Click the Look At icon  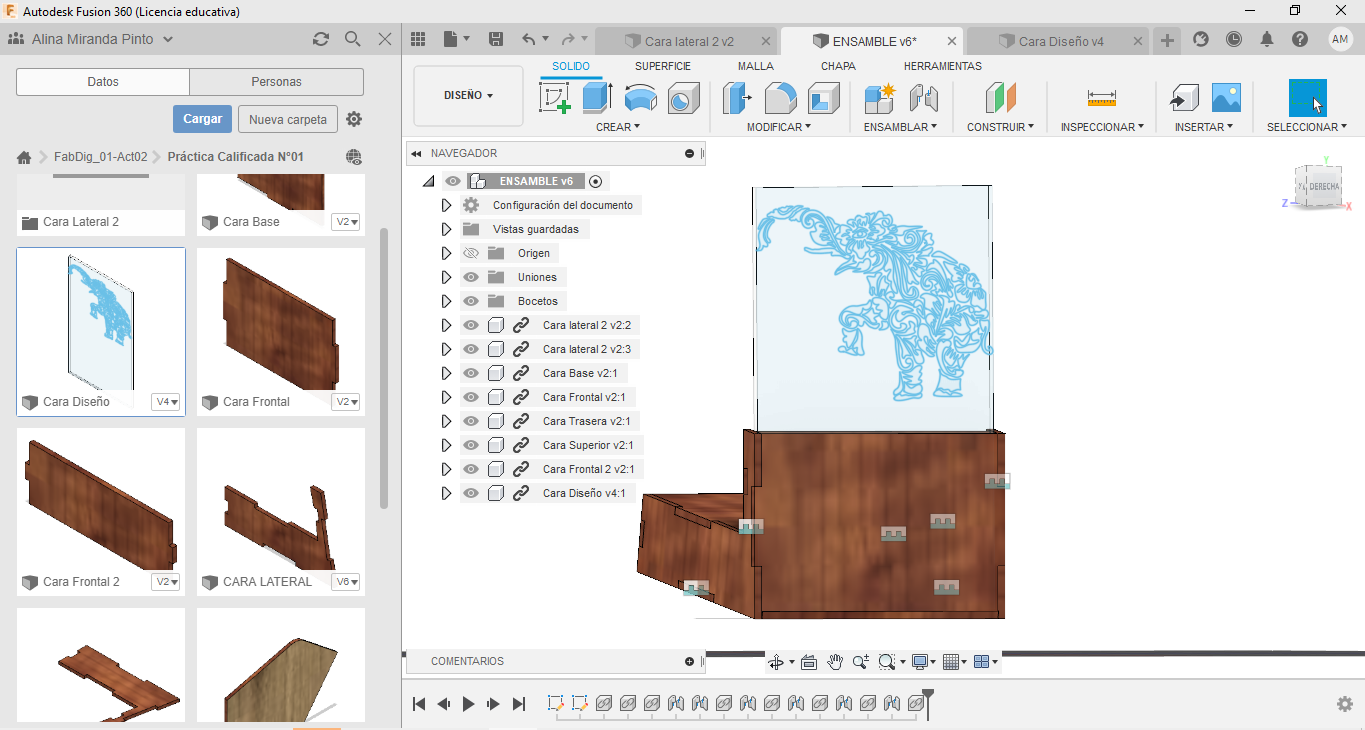pyautogui.click(x=809, y=662)
